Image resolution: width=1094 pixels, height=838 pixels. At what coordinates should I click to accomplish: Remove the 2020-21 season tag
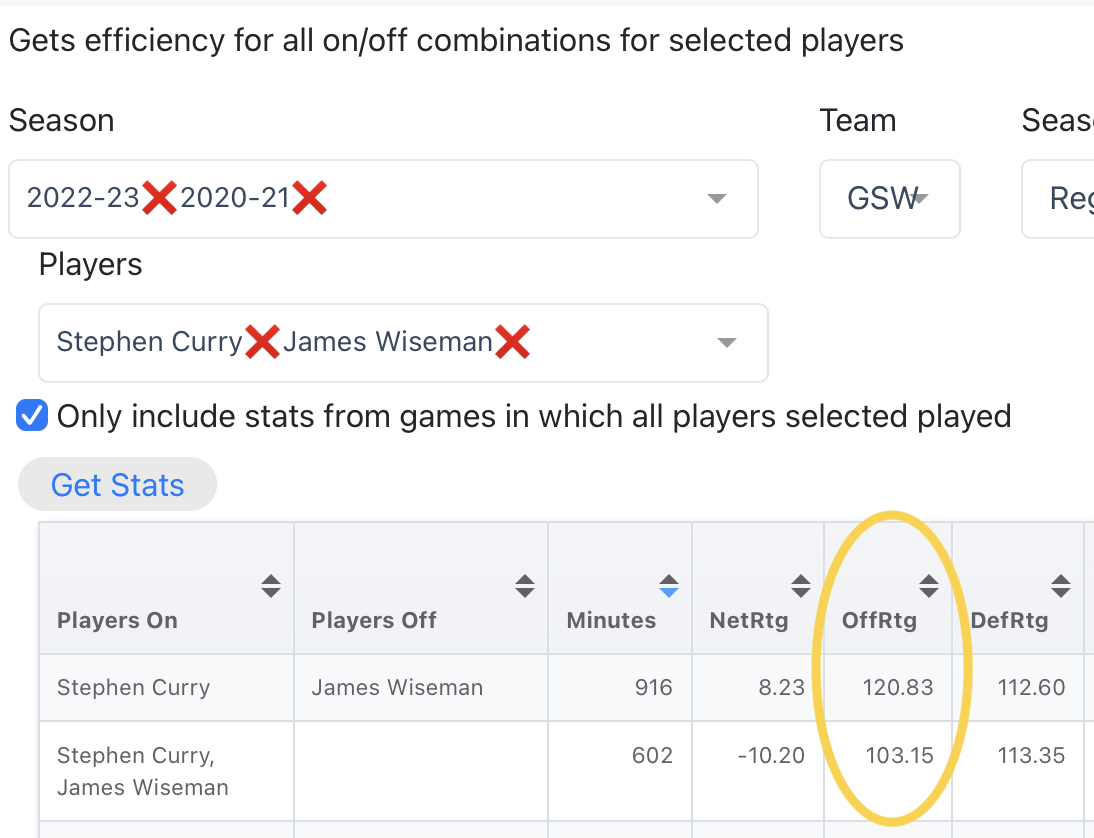pos(309,198)
